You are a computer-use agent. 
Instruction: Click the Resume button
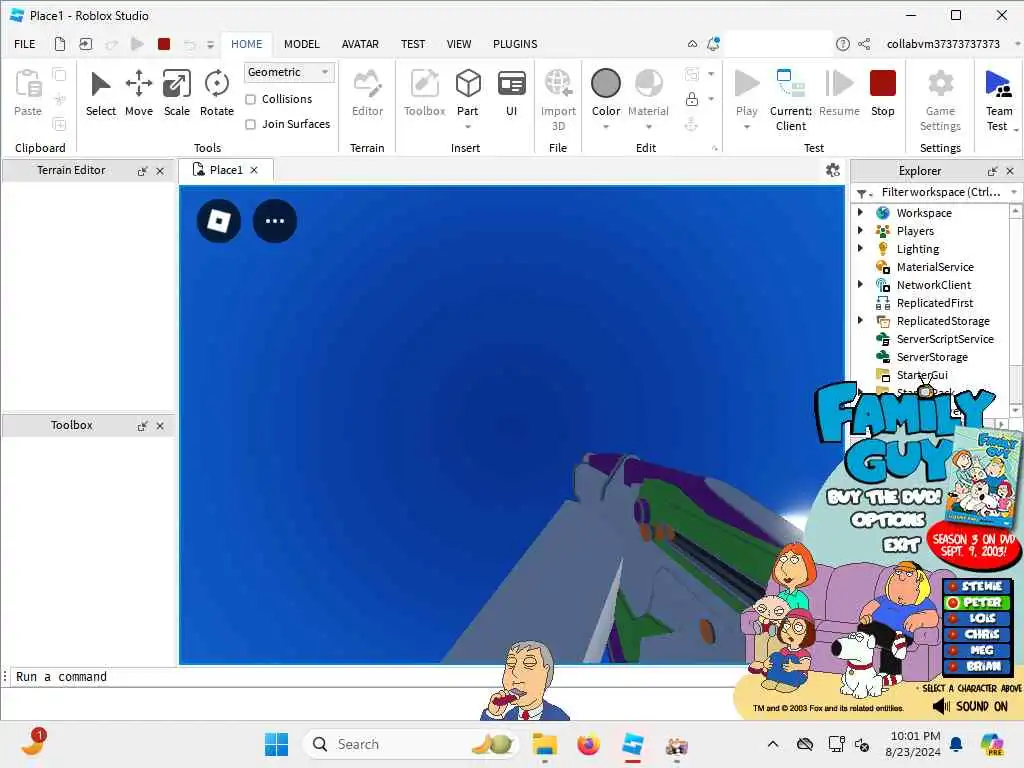click(x=839, y=93)
